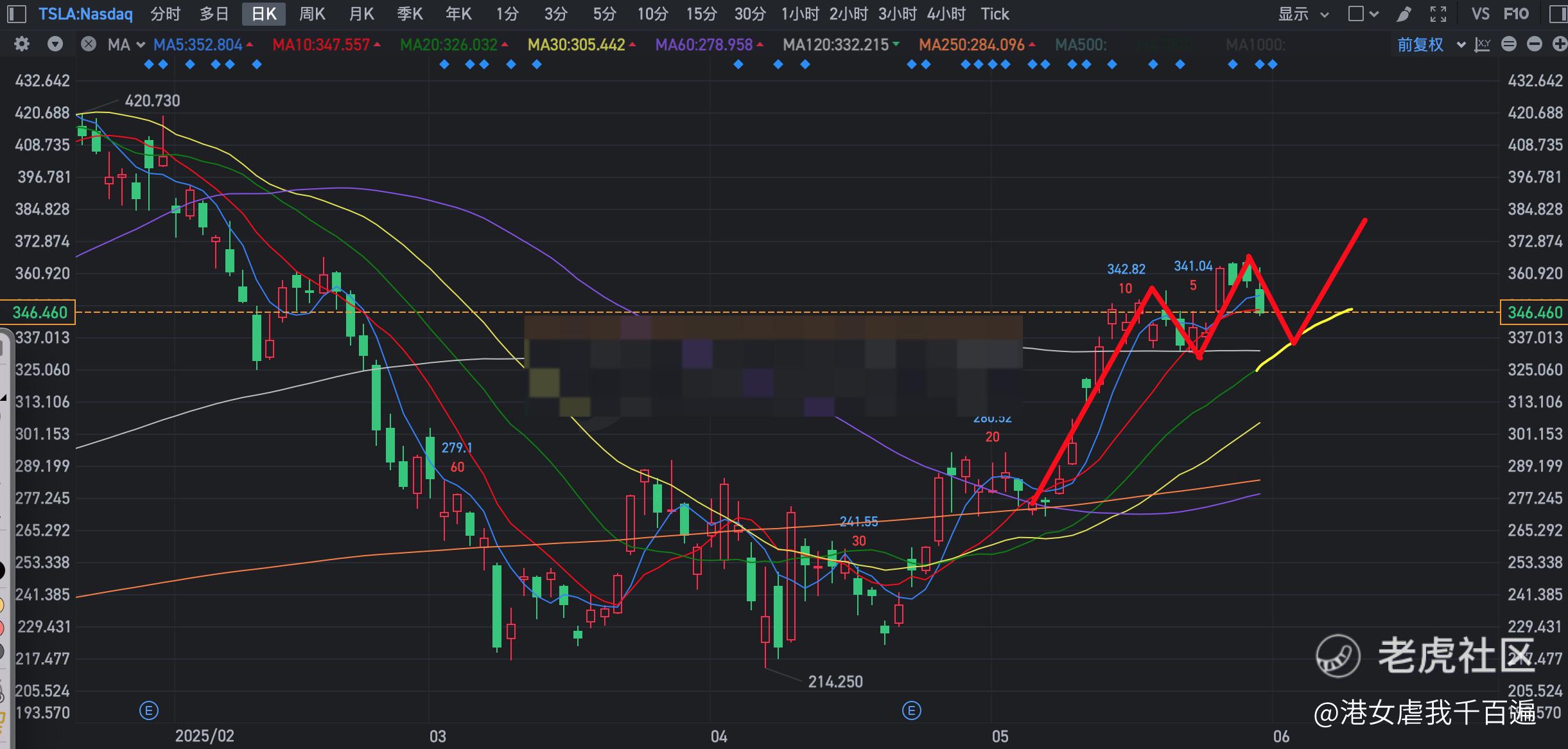The width and height of the screenshot is (1568, 749).
Task: Click the 341.04 annotation label
Action: click(1193, 266)
